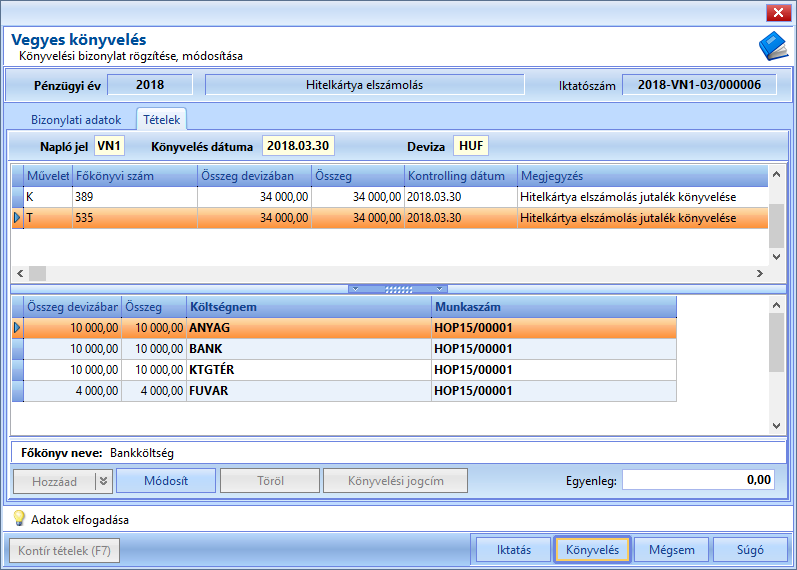Confirm with the Könyvelés button
797x570 pixels.
592,550
